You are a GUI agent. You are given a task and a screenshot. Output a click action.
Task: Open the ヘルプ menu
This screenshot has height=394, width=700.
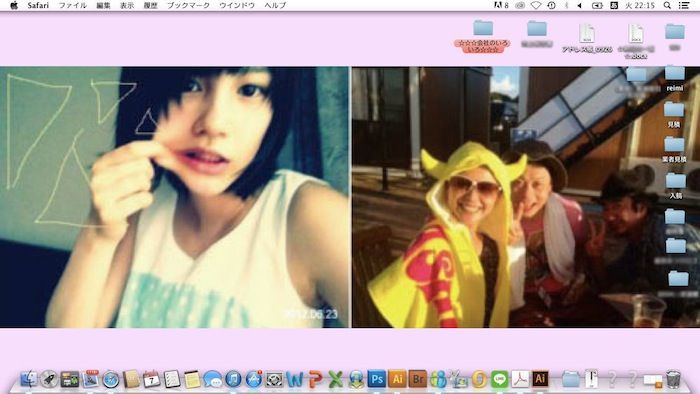pos(275,5)
